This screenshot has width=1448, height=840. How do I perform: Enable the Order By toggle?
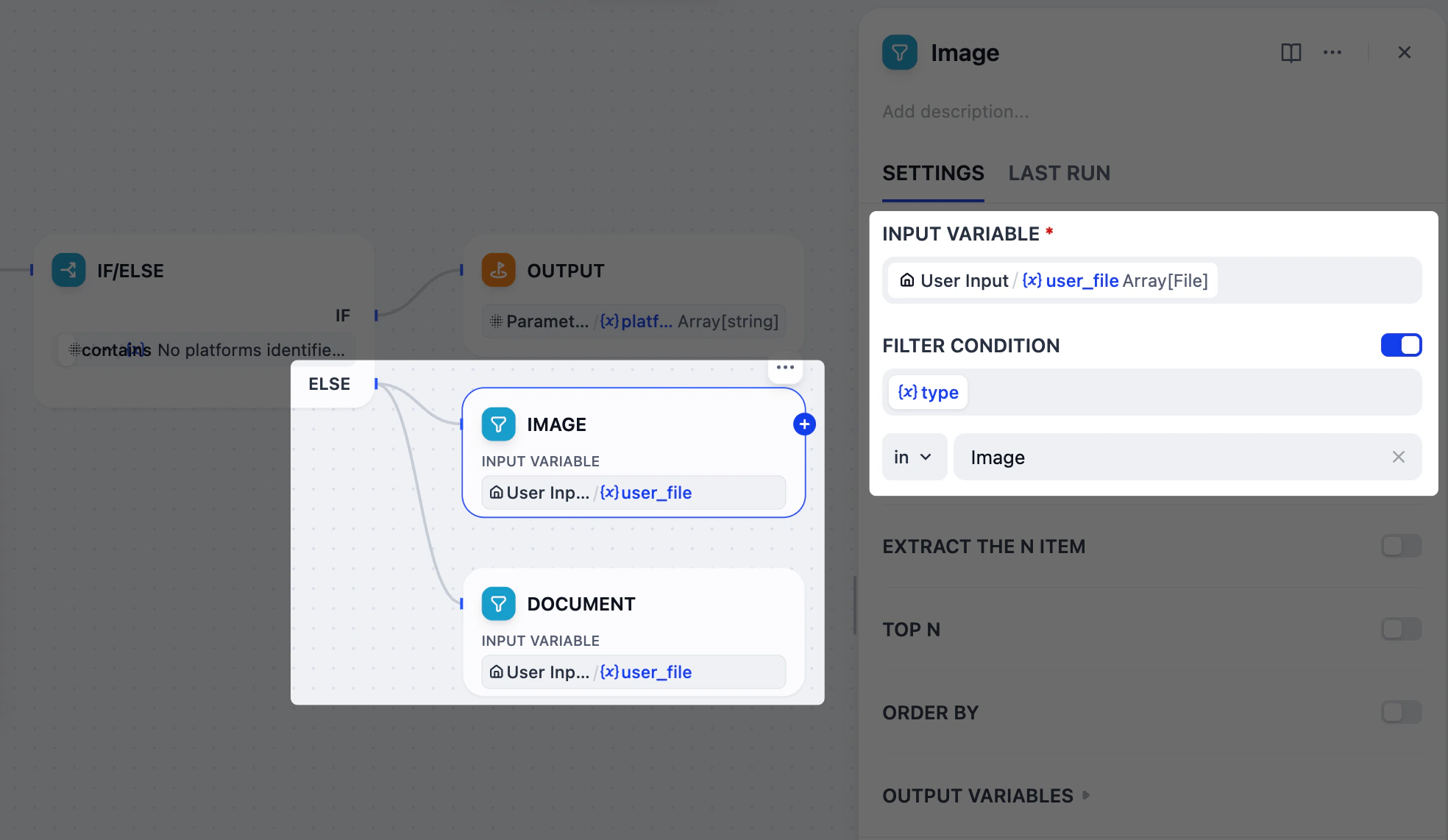pos(1400,712)
